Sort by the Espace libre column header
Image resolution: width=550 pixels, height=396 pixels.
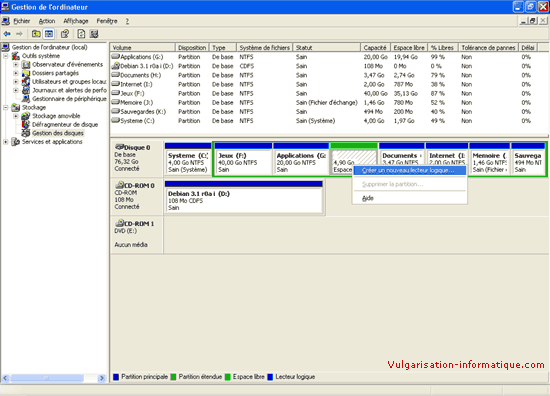coord(409,47)
